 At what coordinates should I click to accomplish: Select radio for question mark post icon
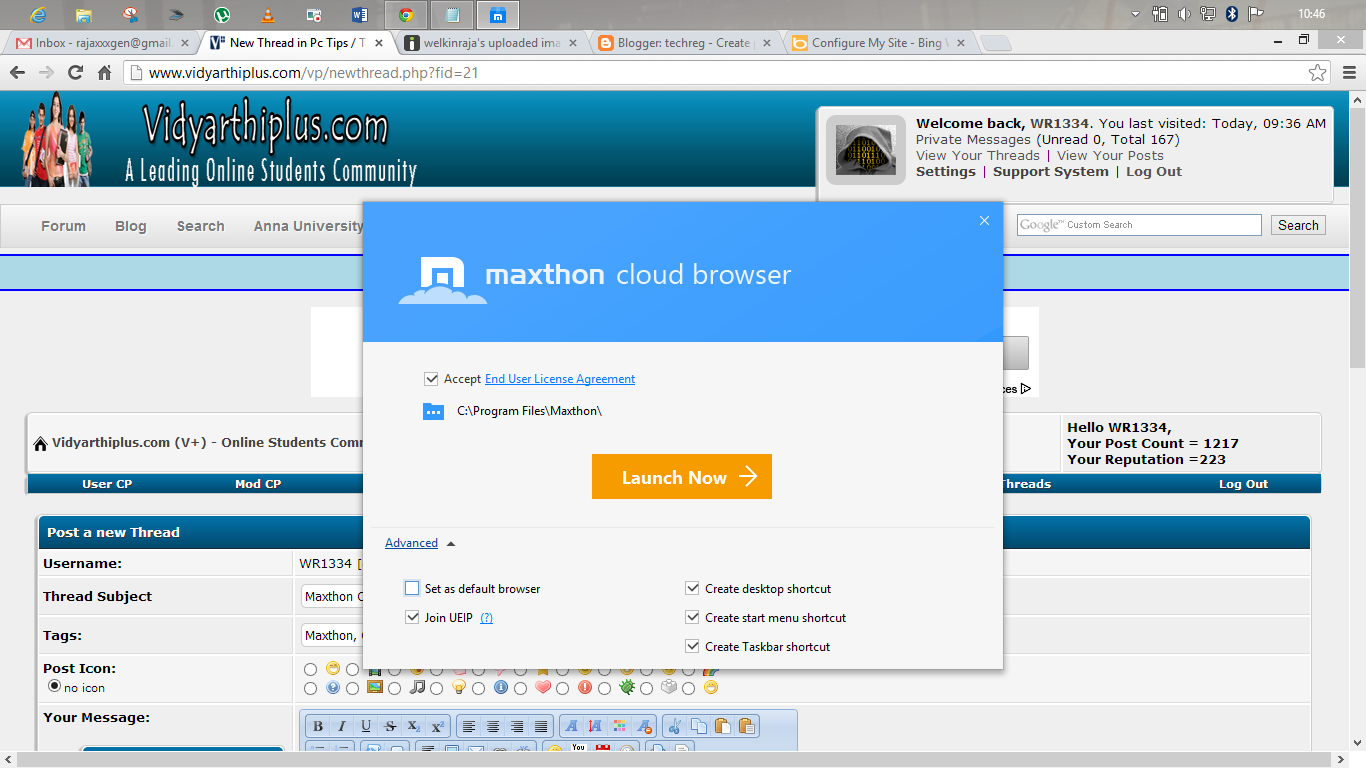pos(310,688)
